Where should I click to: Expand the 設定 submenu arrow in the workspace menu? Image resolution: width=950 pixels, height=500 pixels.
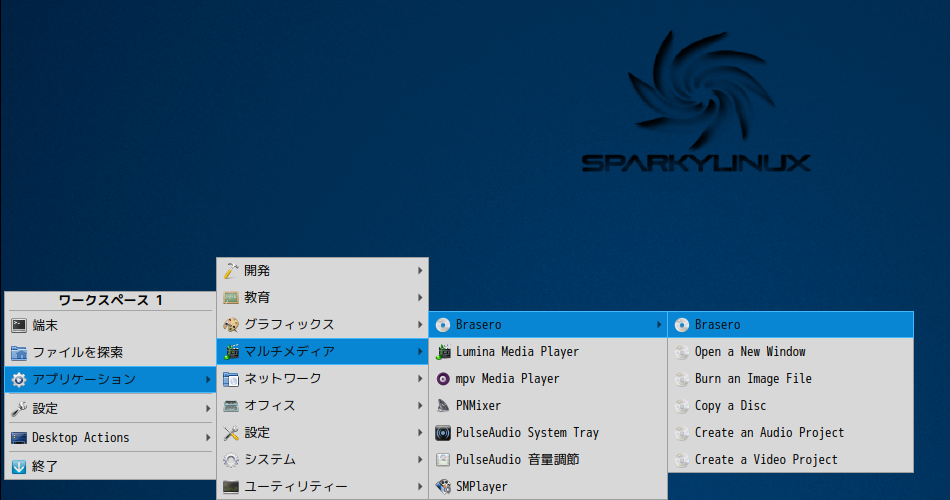click(x=208, y=408)
